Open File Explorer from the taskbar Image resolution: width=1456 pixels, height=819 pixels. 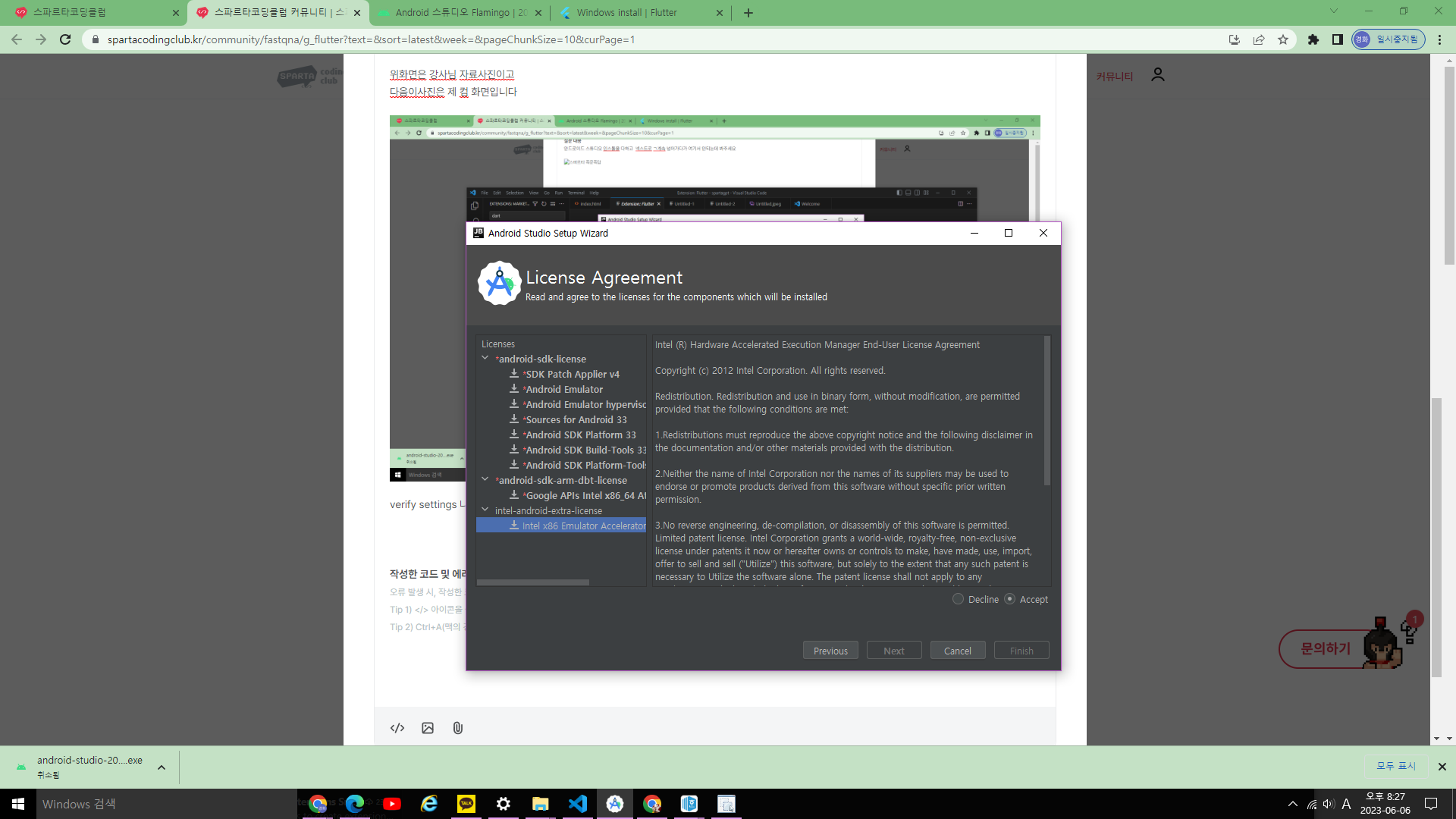pos(541,804)
